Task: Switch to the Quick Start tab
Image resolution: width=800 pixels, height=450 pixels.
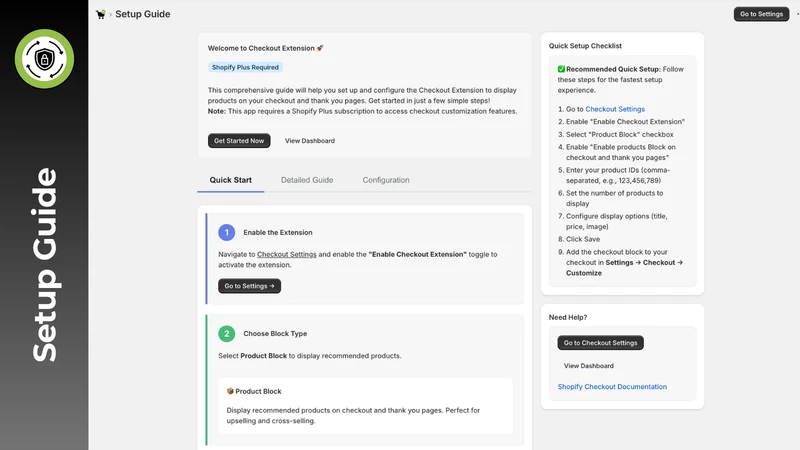Action: pos(231,180)
